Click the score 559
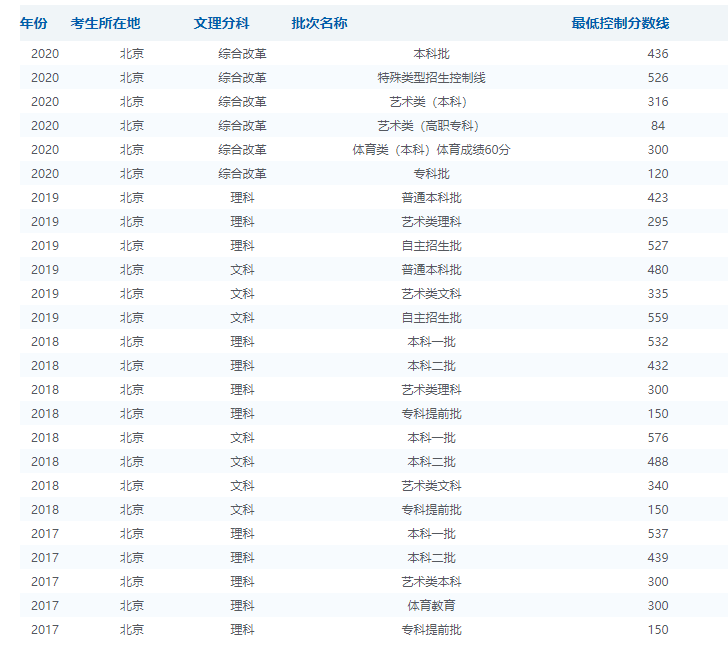728x656 pixels. coord(658,318)
